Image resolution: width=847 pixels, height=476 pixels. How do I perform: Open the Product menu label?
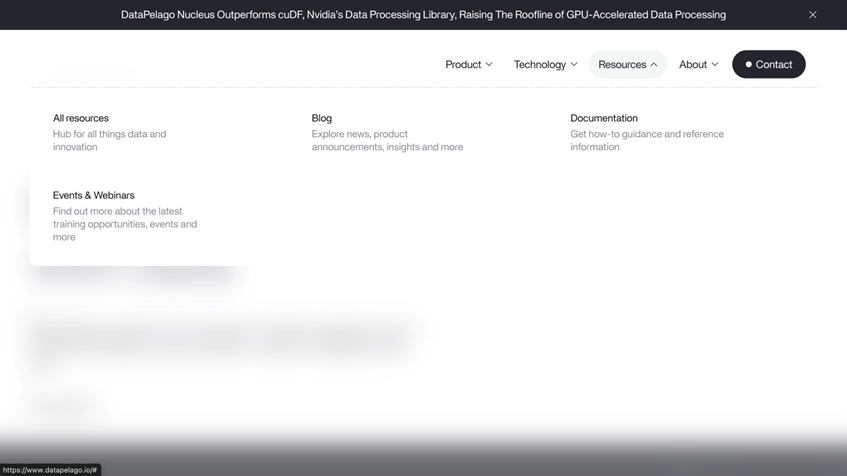tap(463, 65)
